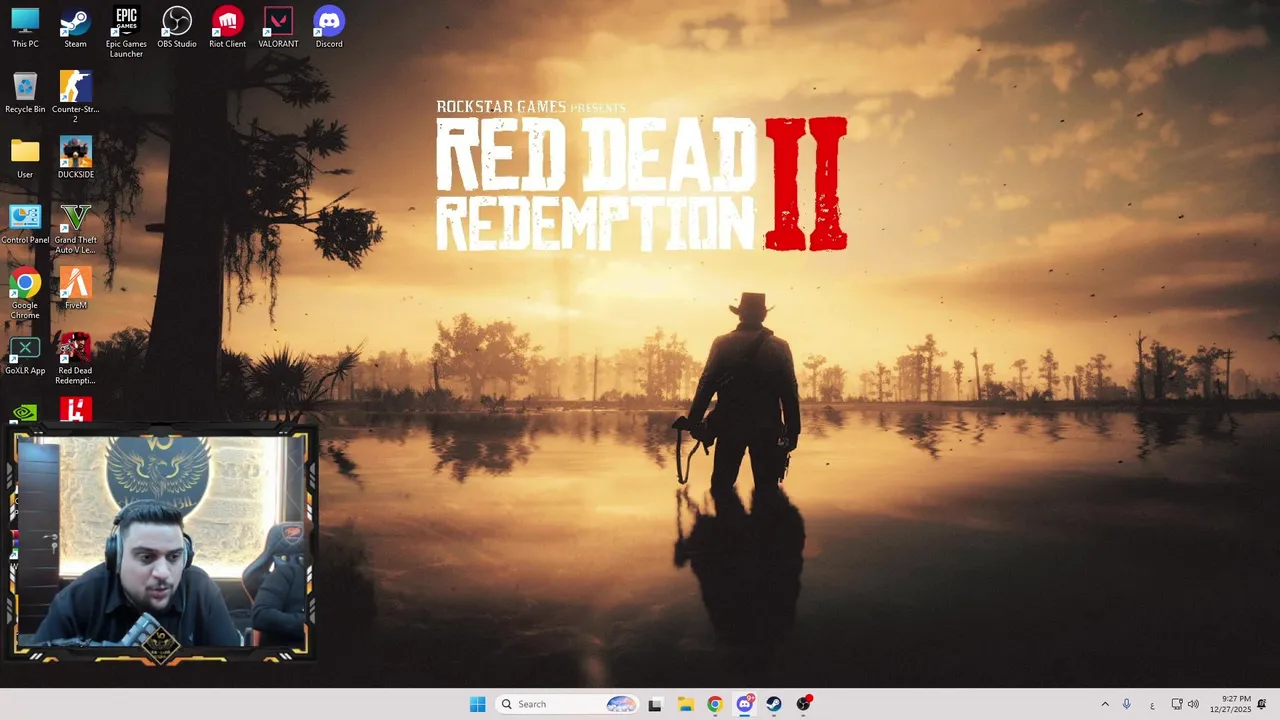Image resolution: width=1280 pixels, height=720 pixels.
Task: Select the Recycle Bin icon
Action: (x=25, y=93)
